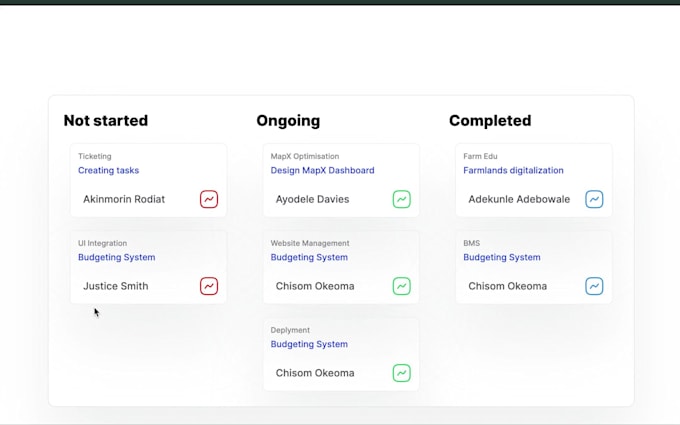680x425 pixels.
Task: Click green trend icon on Website Management card
Action: pos(401,286)
